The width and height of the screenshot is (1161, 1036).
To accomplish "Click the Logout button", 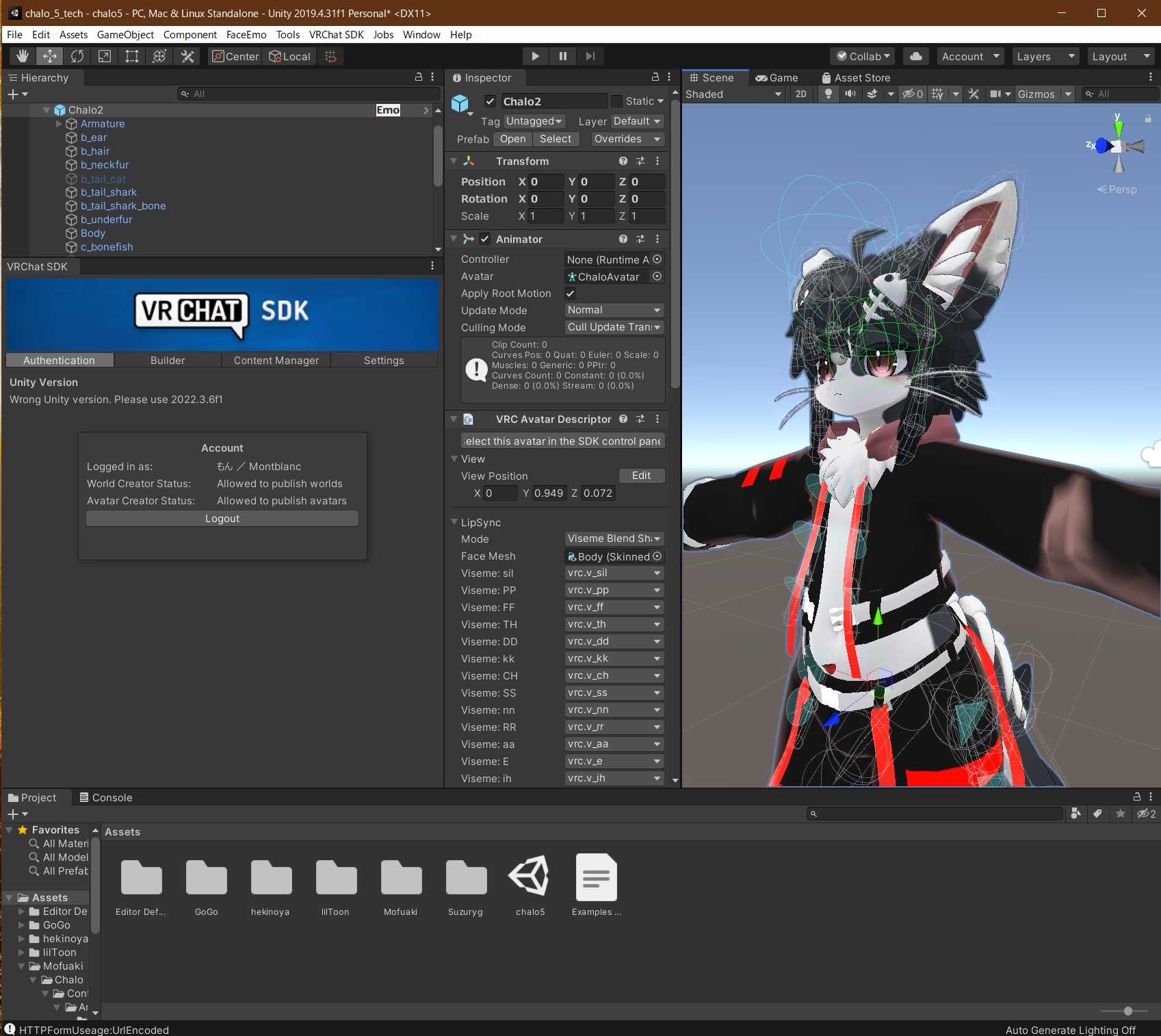I will (222, 519).
